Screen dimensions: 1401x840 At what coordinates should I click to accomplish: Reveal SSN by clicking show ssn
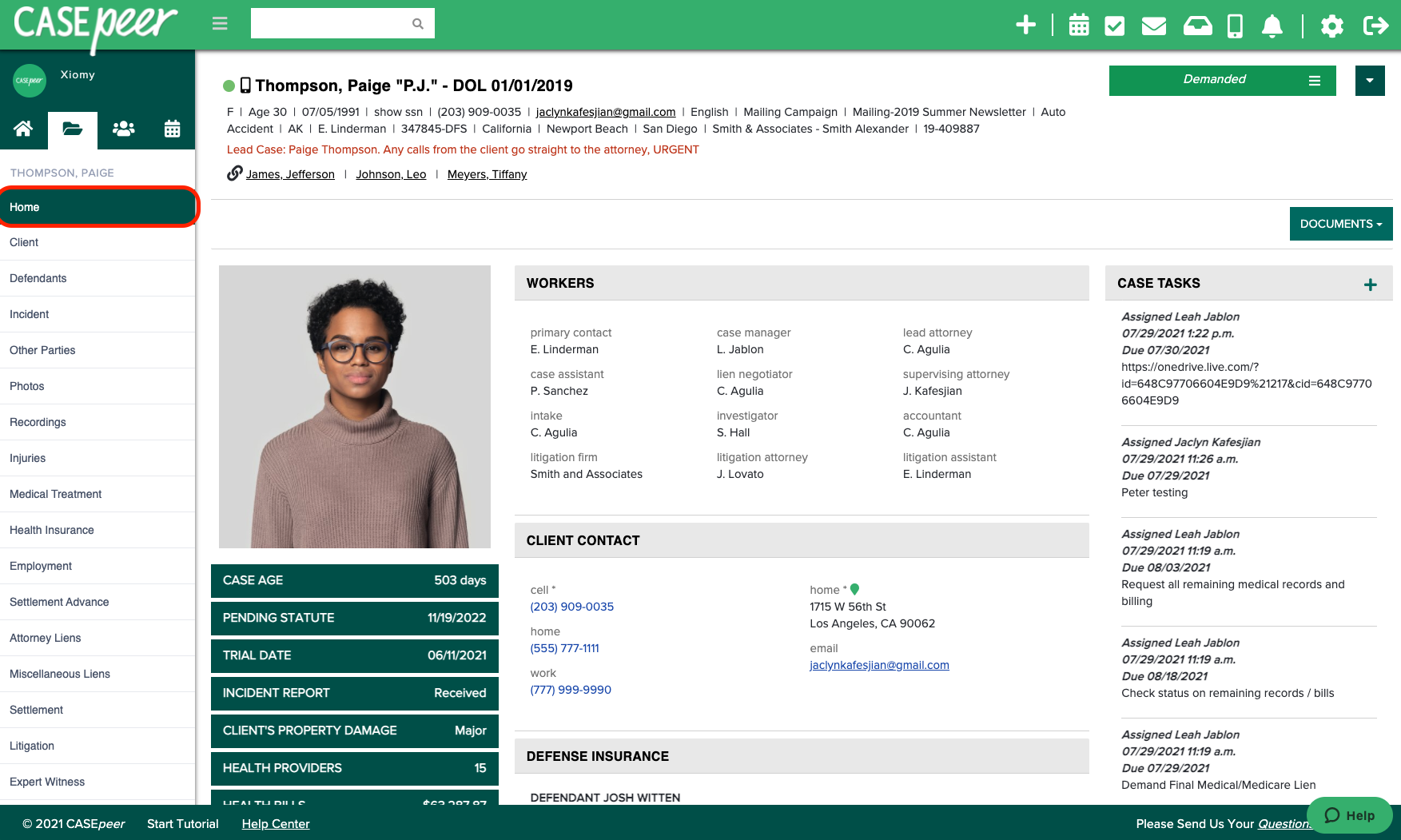coord(397,112)
